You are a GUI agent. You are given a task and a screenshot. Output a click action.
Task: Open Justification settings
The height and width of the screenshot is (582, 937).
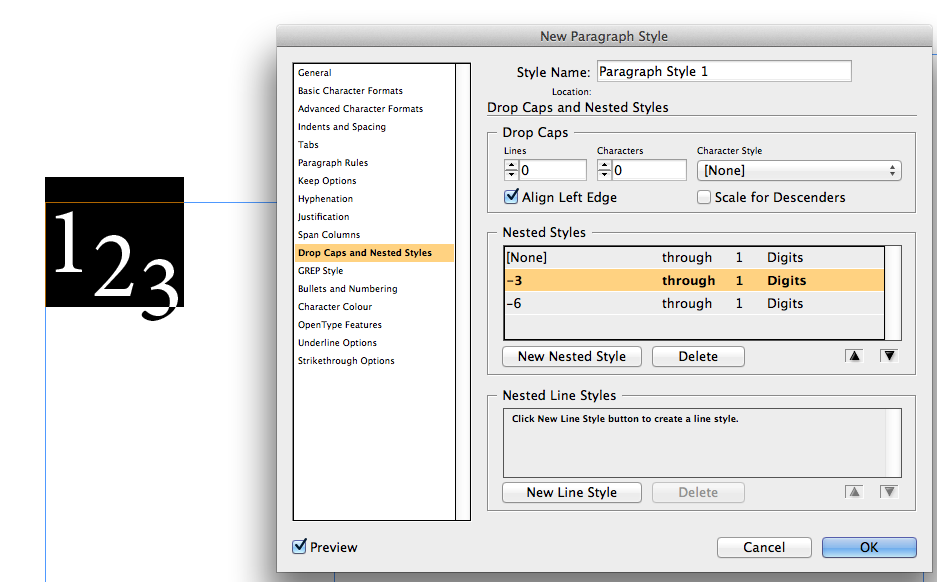(x=323, y=216)
